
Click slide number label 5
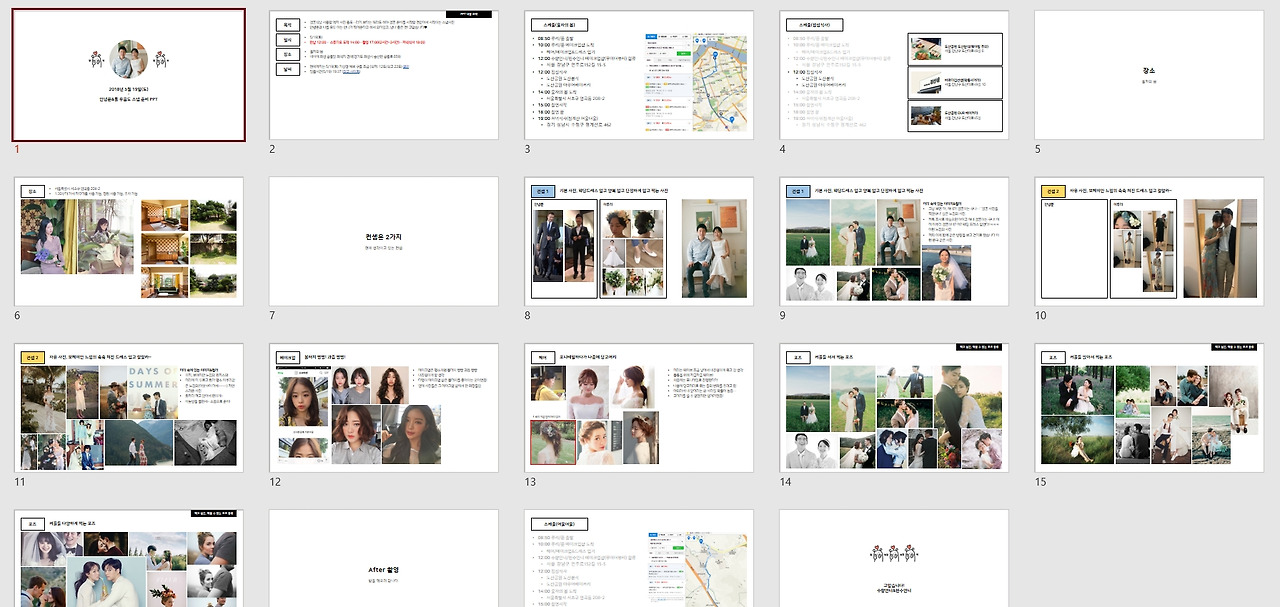1038,149
